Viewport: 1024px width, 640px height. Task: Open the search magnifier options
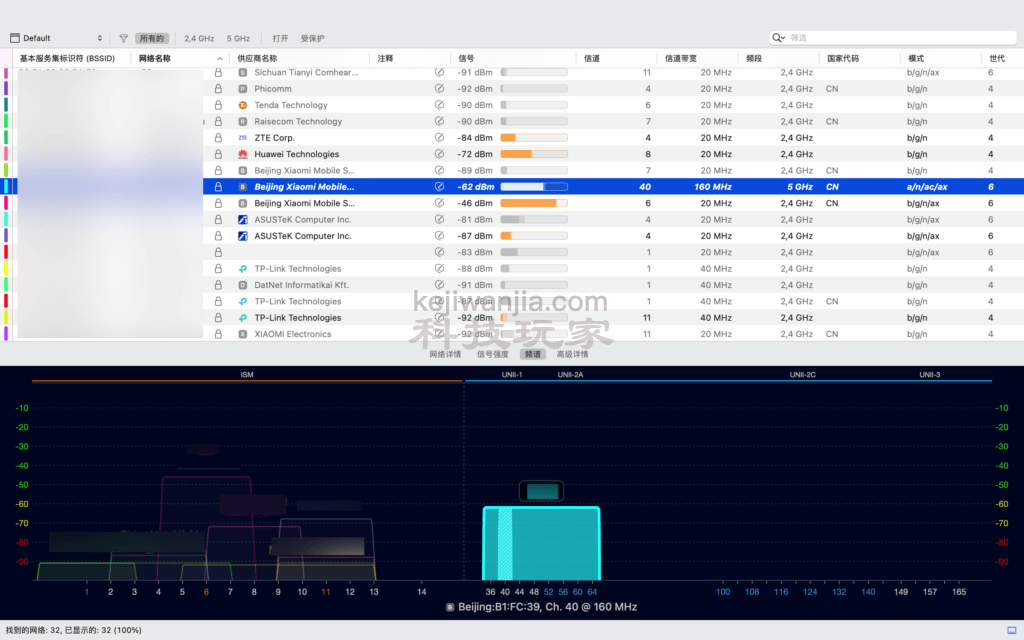click(778, 38)
